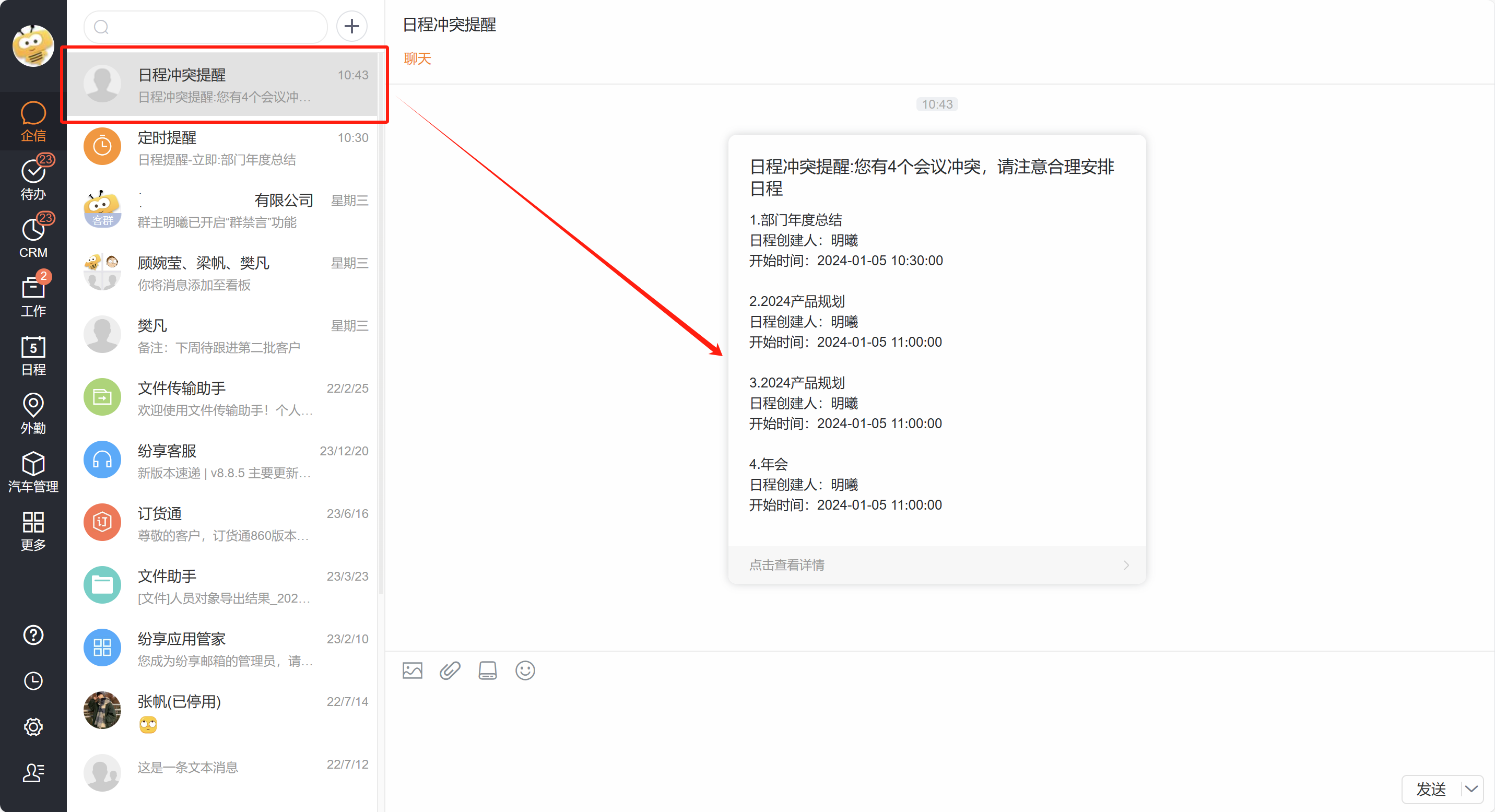Focus the conversation search field
The image size is (1495, 812).
[205, 27]
